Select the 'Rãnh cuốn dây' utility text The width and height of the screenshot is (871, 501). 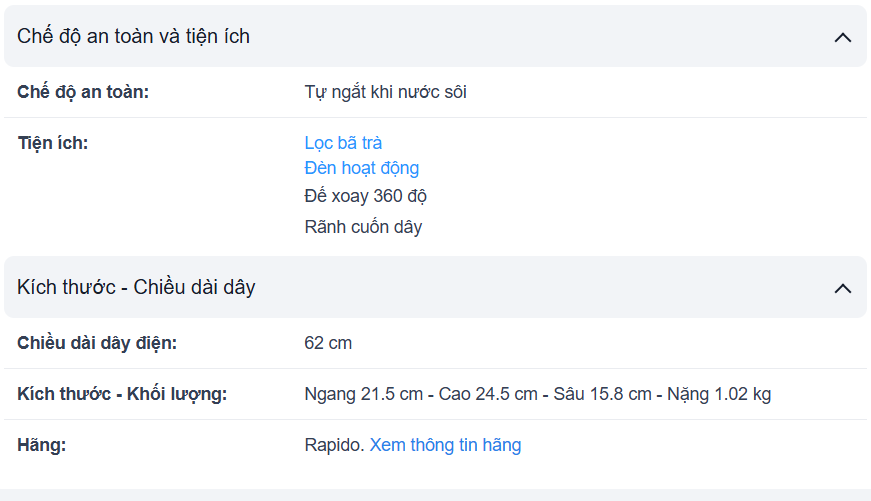(363, 227)
